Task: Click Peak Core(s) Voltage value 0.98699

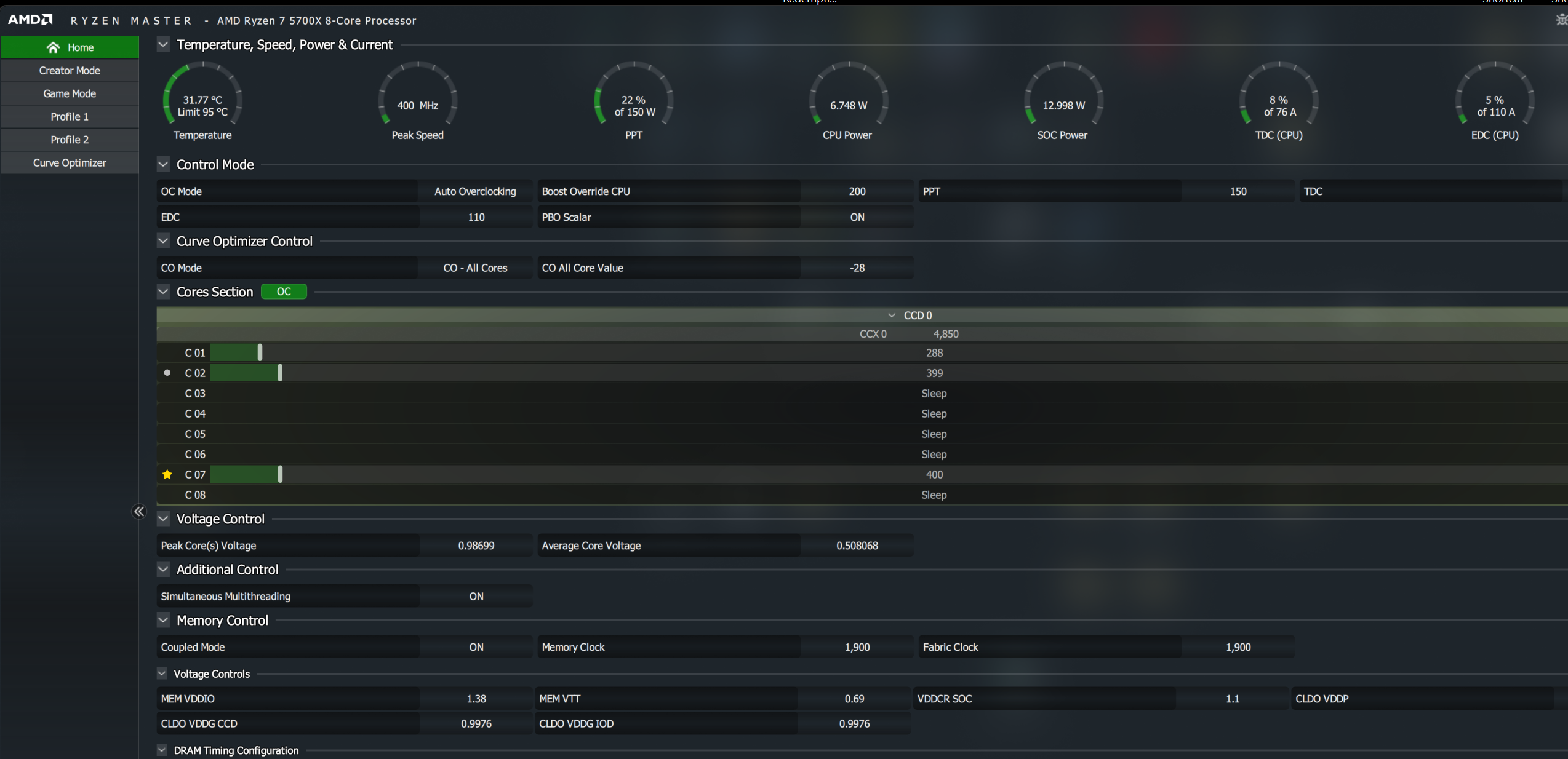Action: pyautogui.click(x=476, y=546)
